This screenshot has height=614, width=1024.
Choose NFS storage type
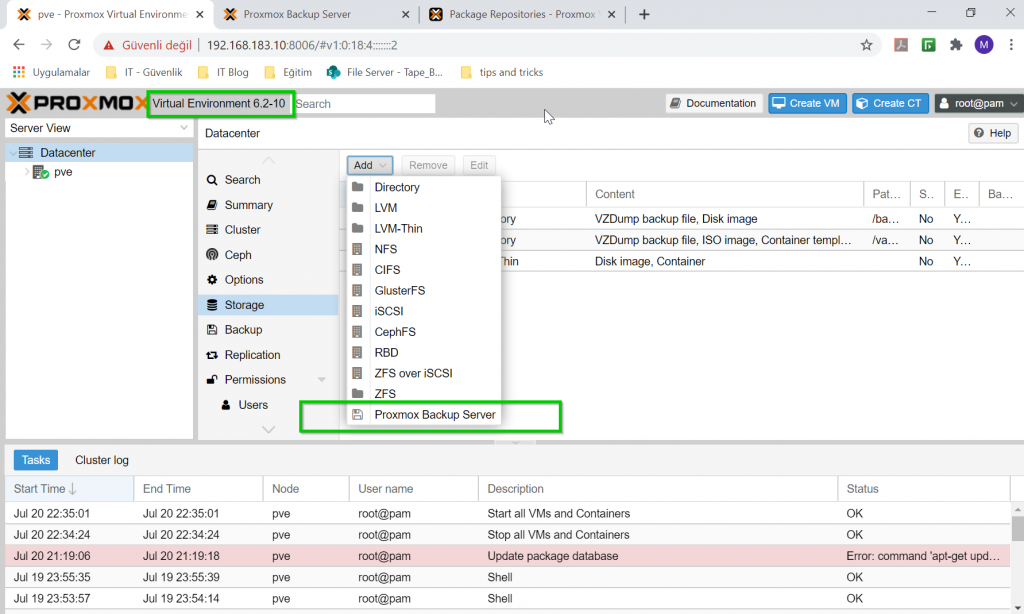click(x=424, y=249)
